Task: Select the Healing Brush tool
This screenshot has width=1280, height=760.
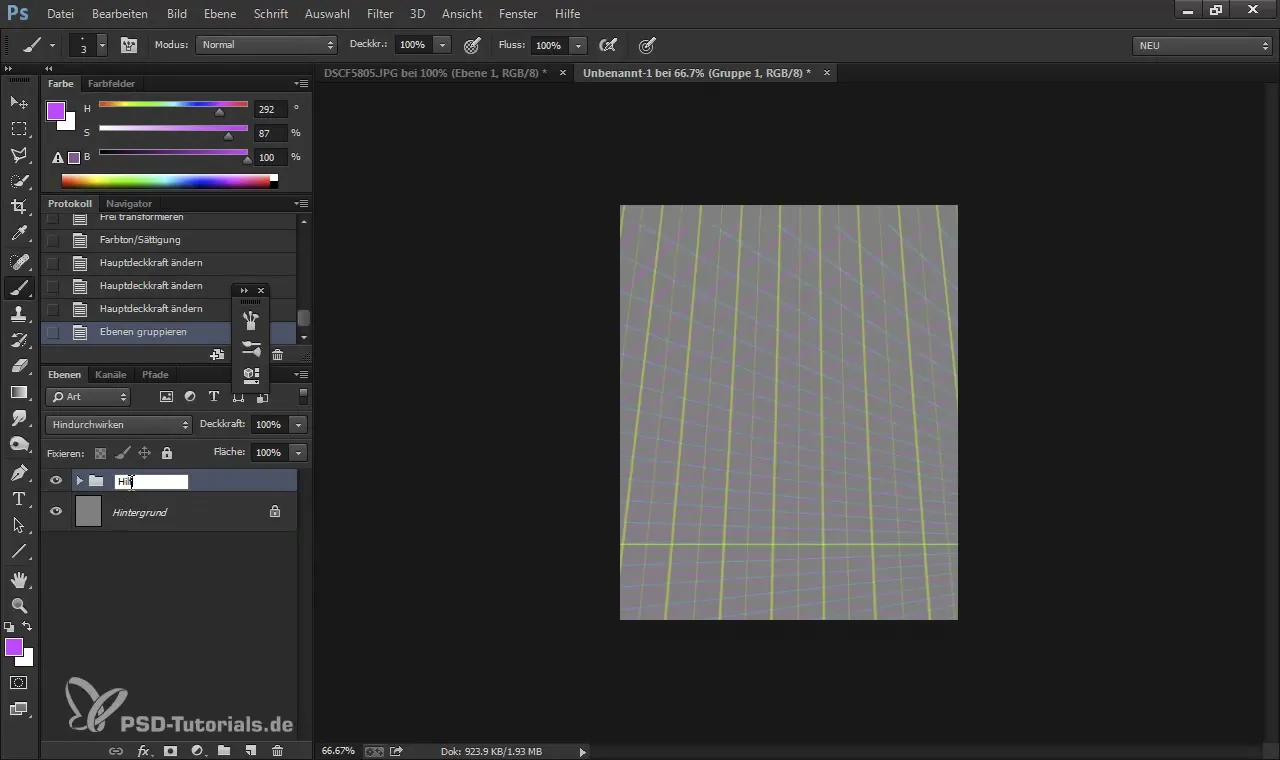Action: pos(19,262)
